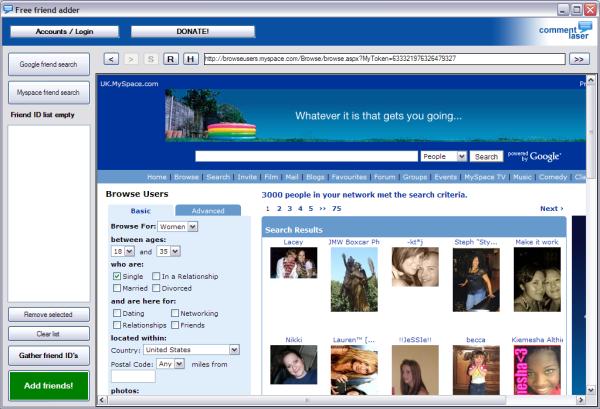Click the browser forward arrow button
This screenshot has width=600, height=409.
pos(131,59)
